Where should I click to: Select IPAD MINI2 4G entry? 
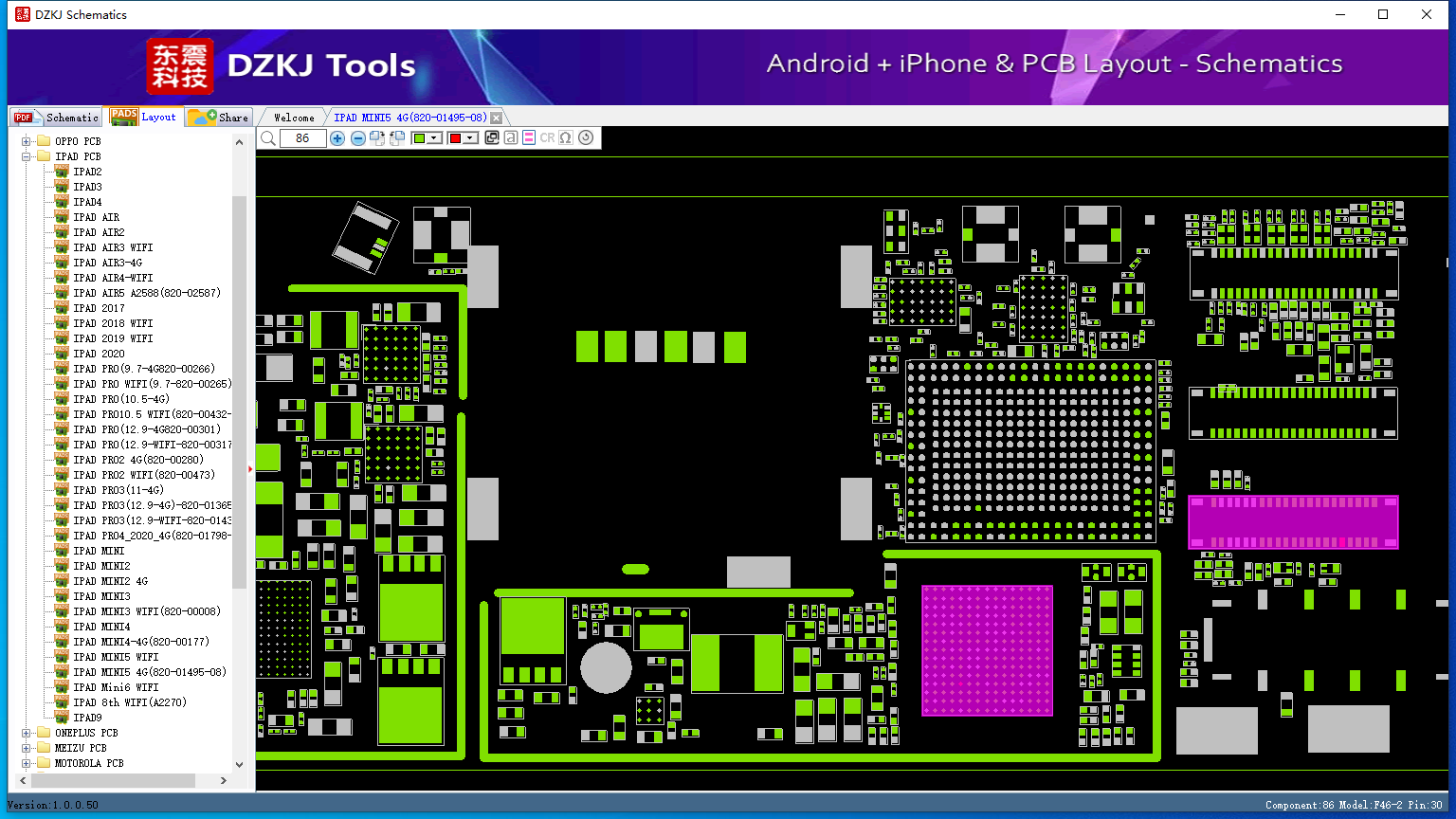click(x=111, y=581)
